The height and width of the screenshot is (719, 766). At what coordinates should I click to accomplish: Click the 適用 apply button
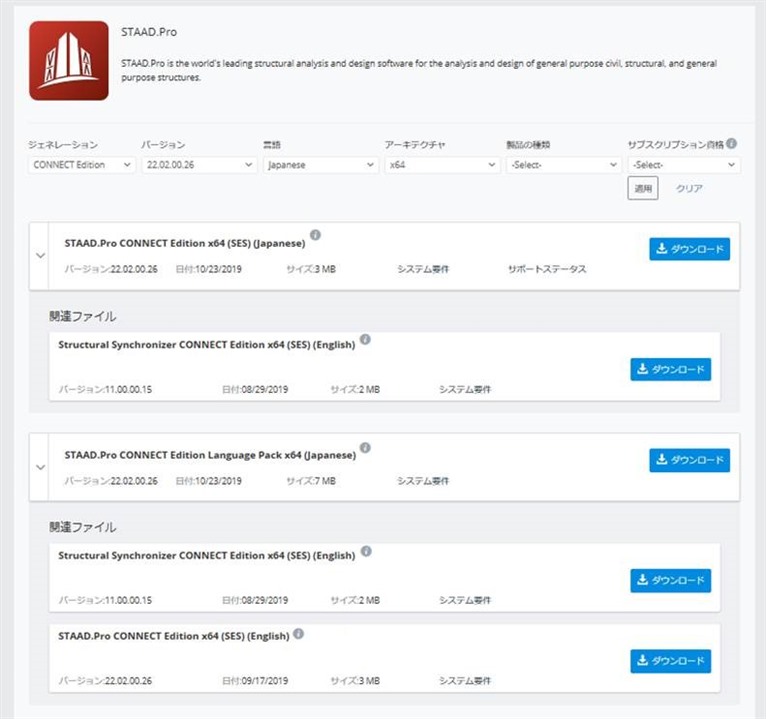point(643,189)
